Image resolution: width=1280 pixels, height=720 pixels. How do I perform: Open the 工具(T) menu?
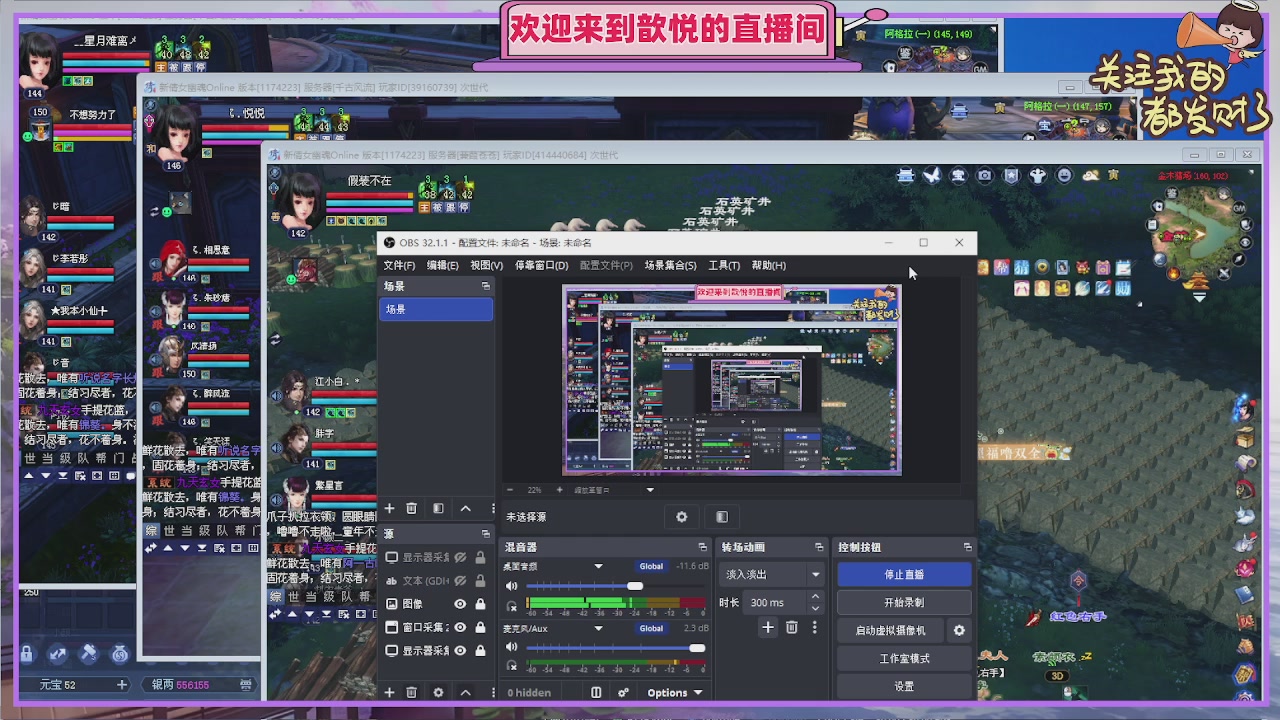724,265
